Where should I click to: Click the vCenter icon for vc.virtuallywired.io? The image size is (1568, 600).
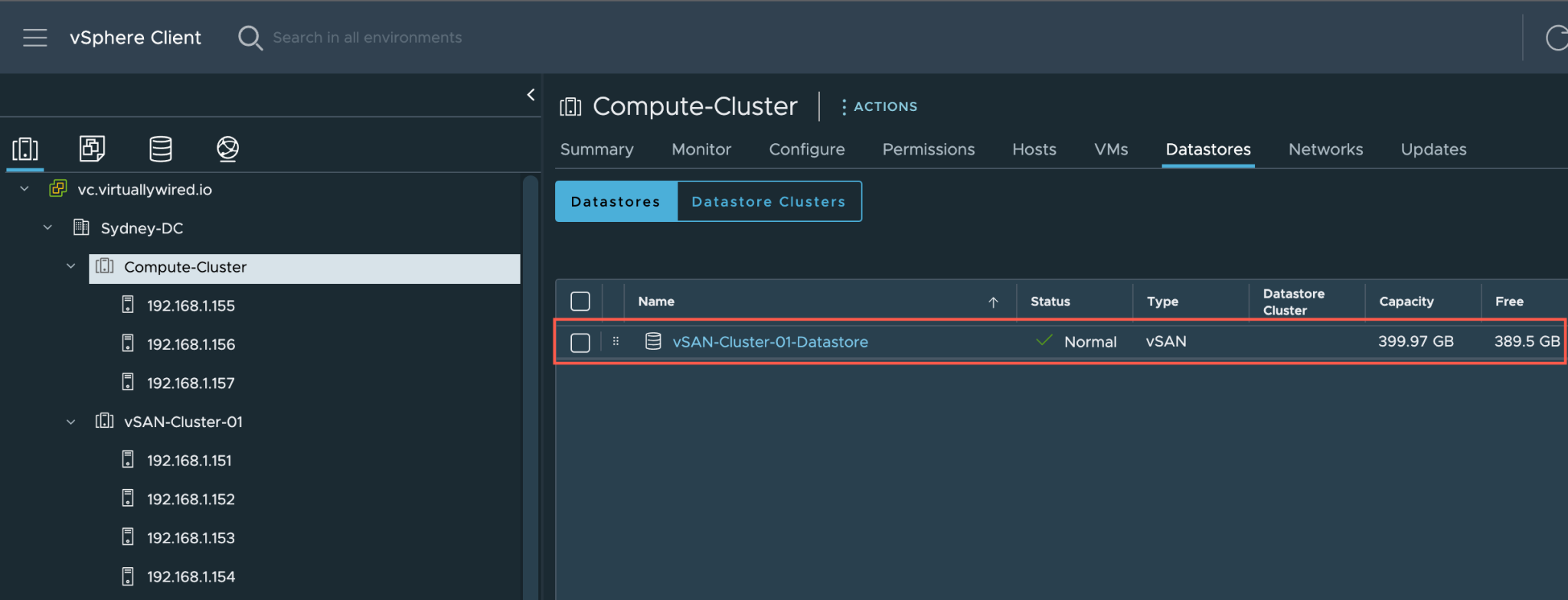pos(58,188)
